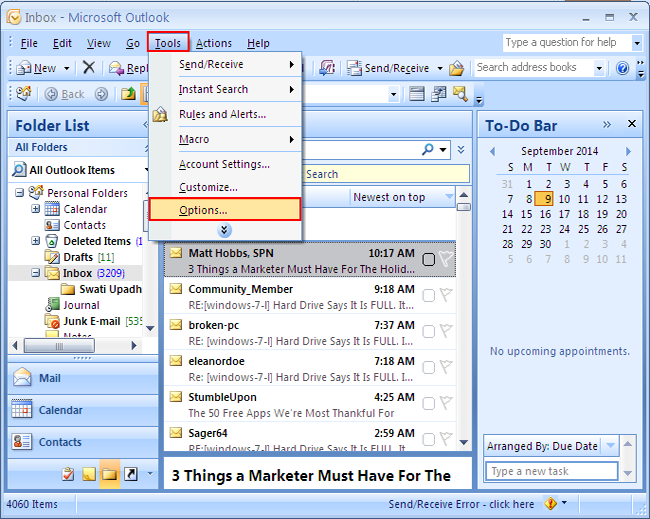Select September 16 in the calendar

tap(545, 214)
